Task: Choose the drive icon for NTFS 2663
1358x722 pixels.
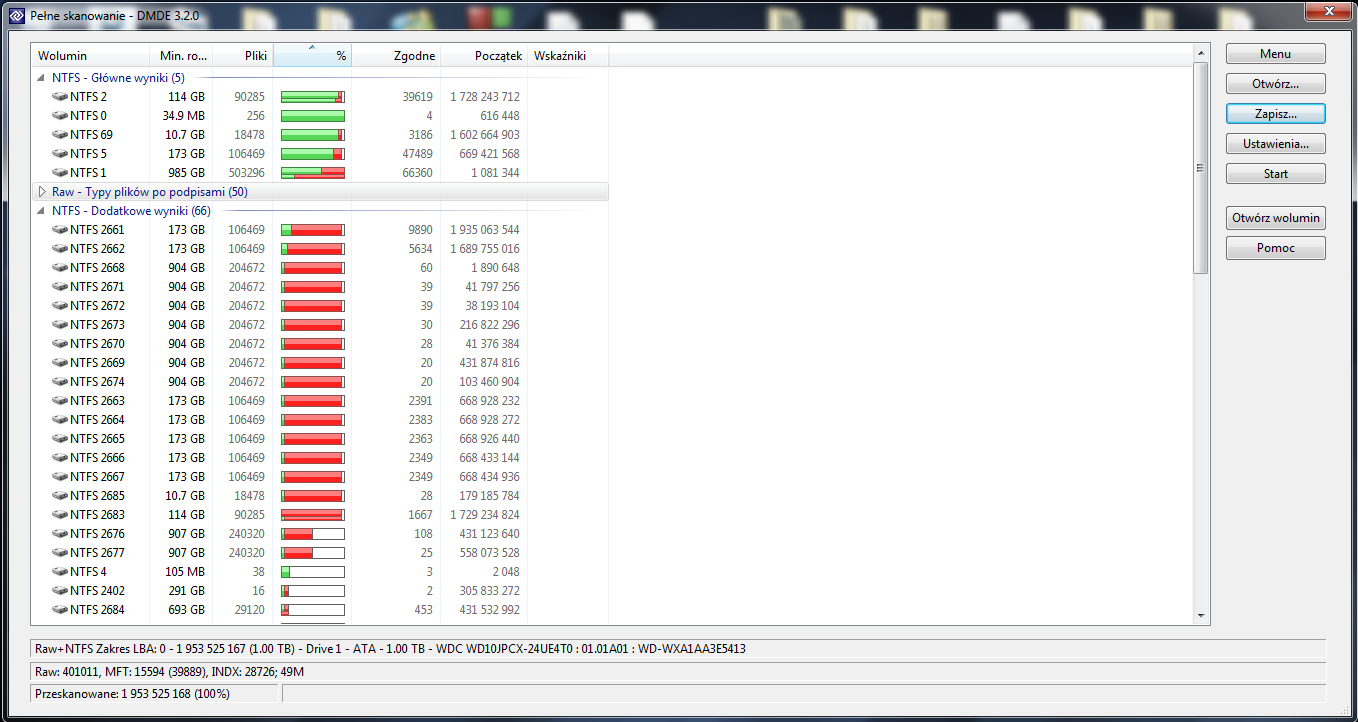Action: click(x=60, y=401)
